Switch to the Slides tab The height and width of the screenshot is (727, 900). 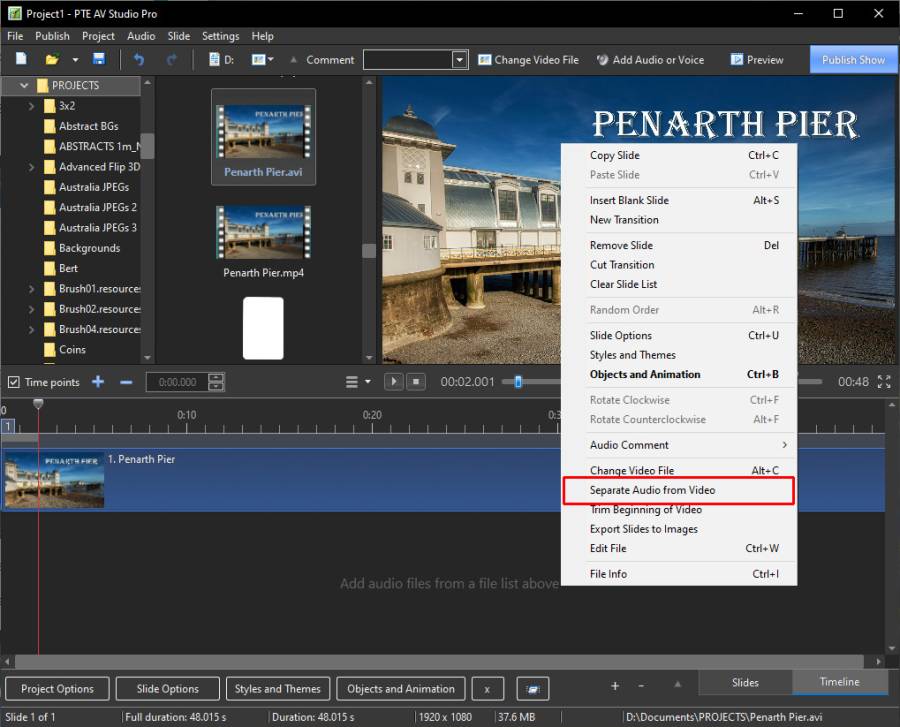745,683
